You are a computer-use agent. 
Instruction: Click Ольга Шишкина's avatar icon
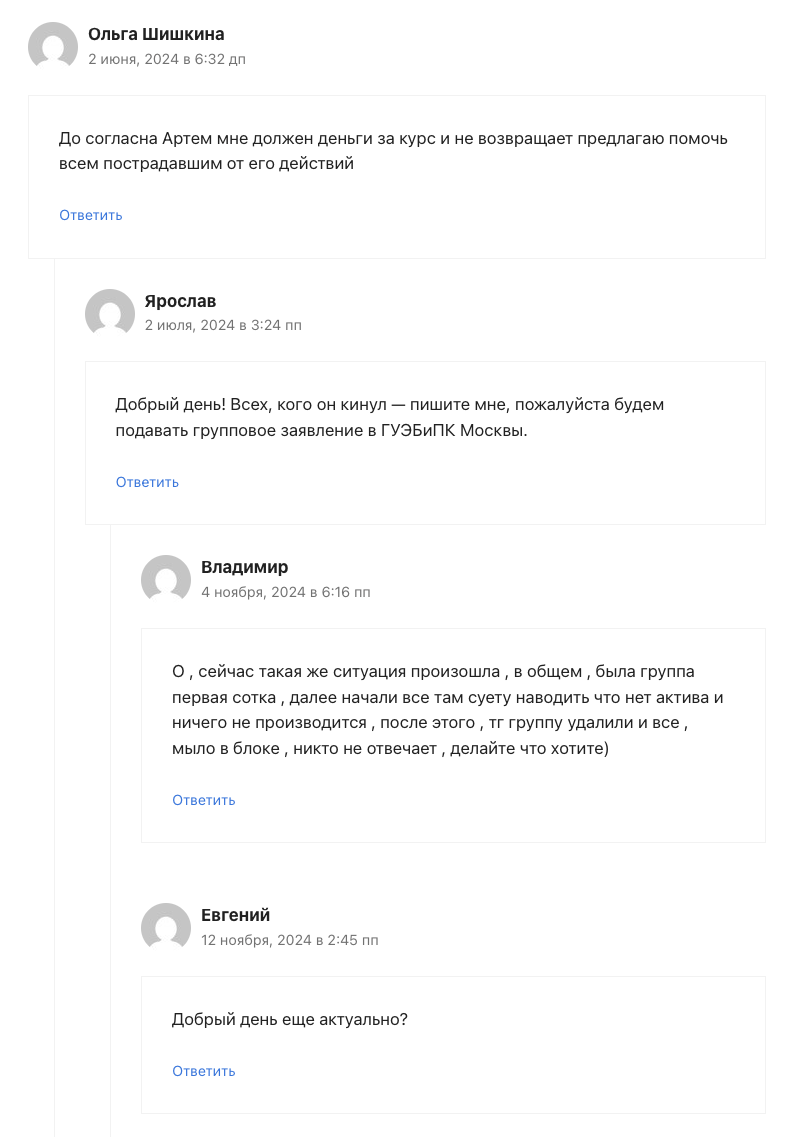pos(53,46)
